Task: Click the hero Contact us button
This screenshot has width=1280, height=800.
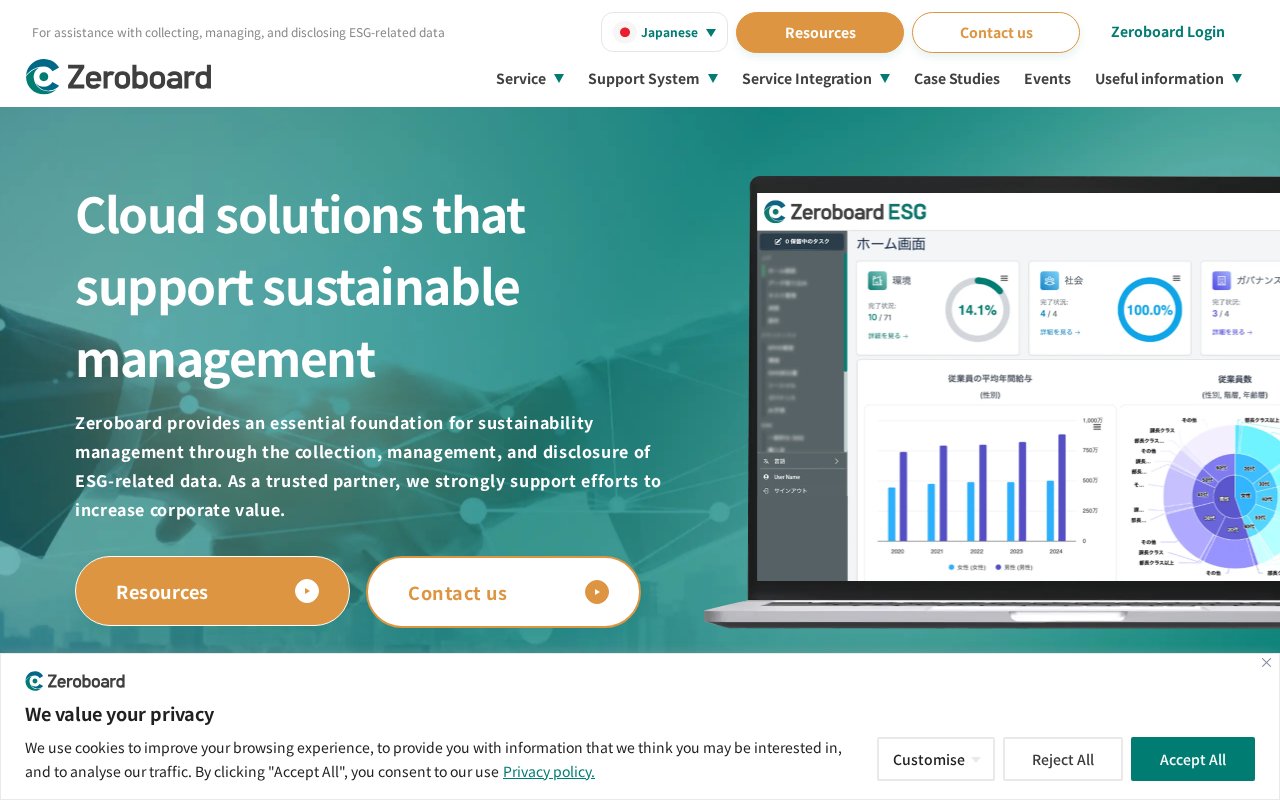Action: point(503,592)
